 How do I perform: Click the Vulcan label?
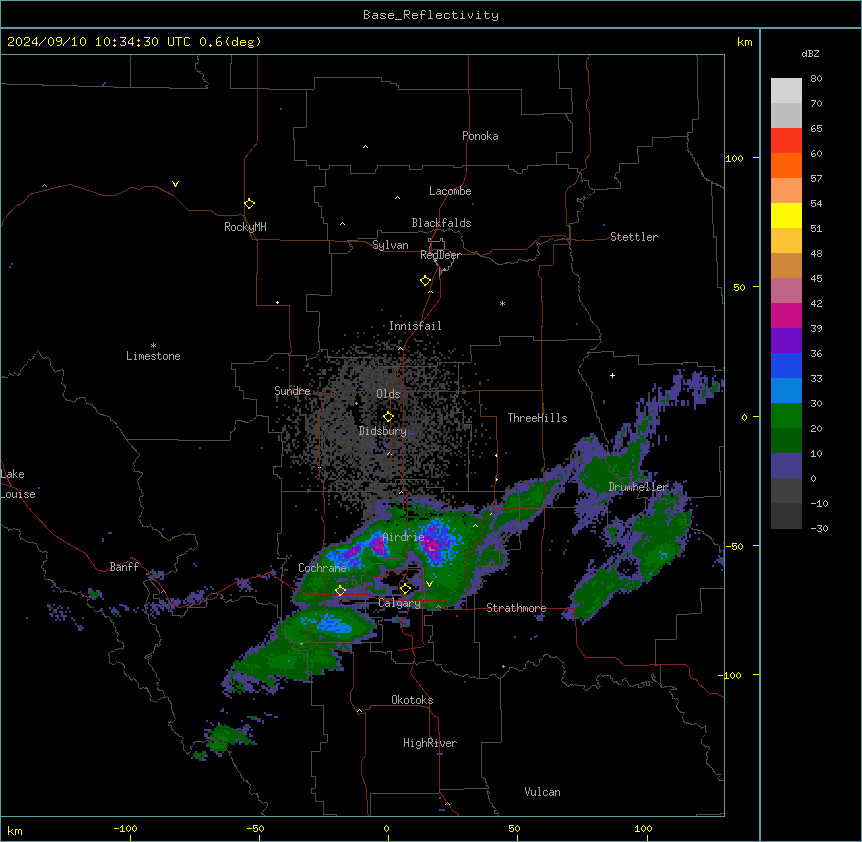[x=542, y=792]
